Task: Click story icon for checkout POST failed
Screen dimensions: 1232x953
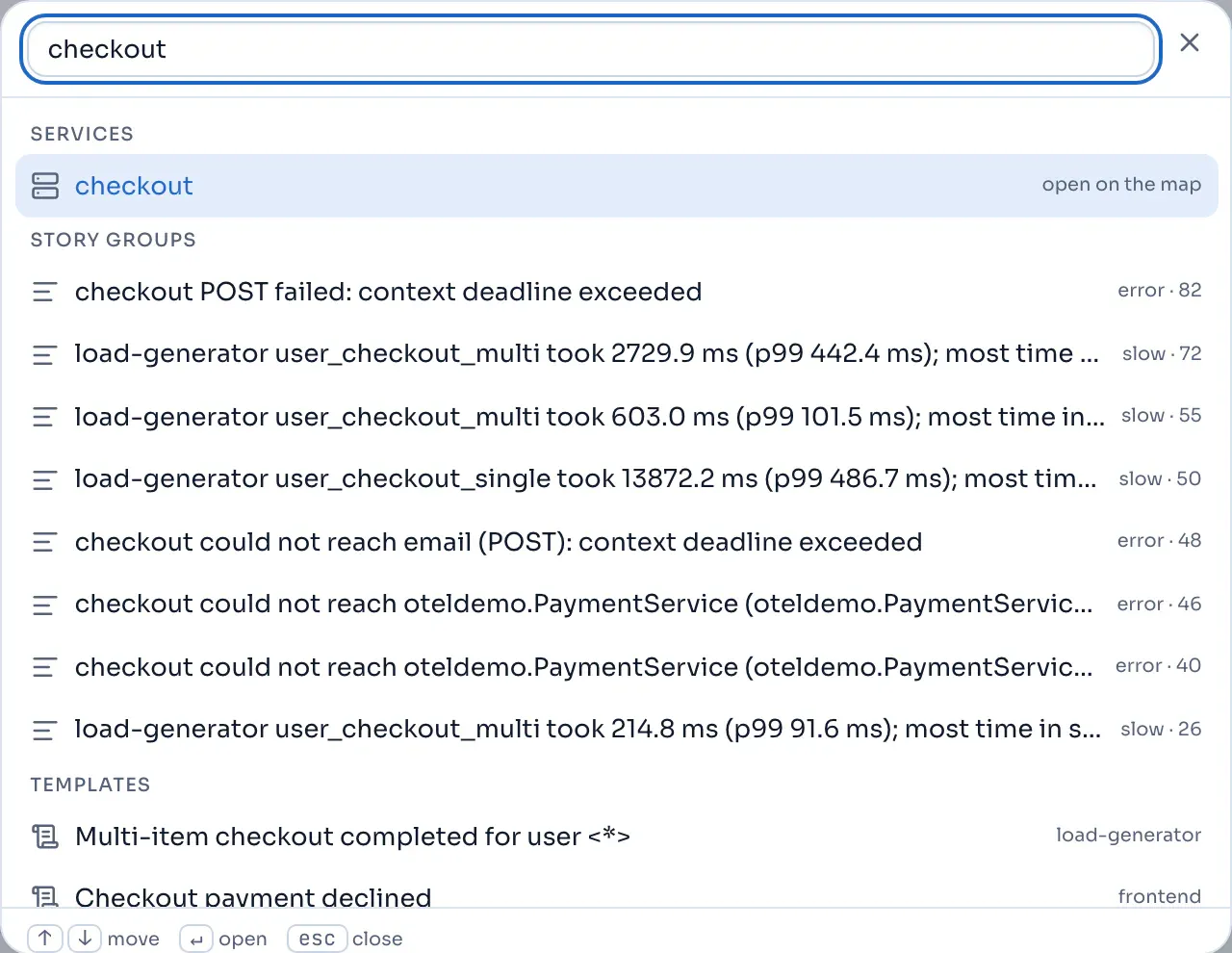Action: coord(45,292)
